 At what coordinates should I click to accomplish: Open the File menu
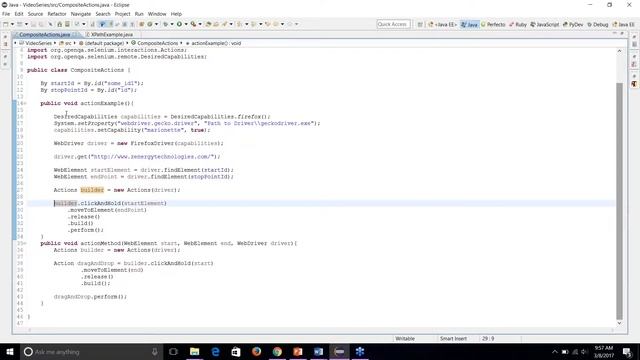pyautogui.click(x=6, y=14)
